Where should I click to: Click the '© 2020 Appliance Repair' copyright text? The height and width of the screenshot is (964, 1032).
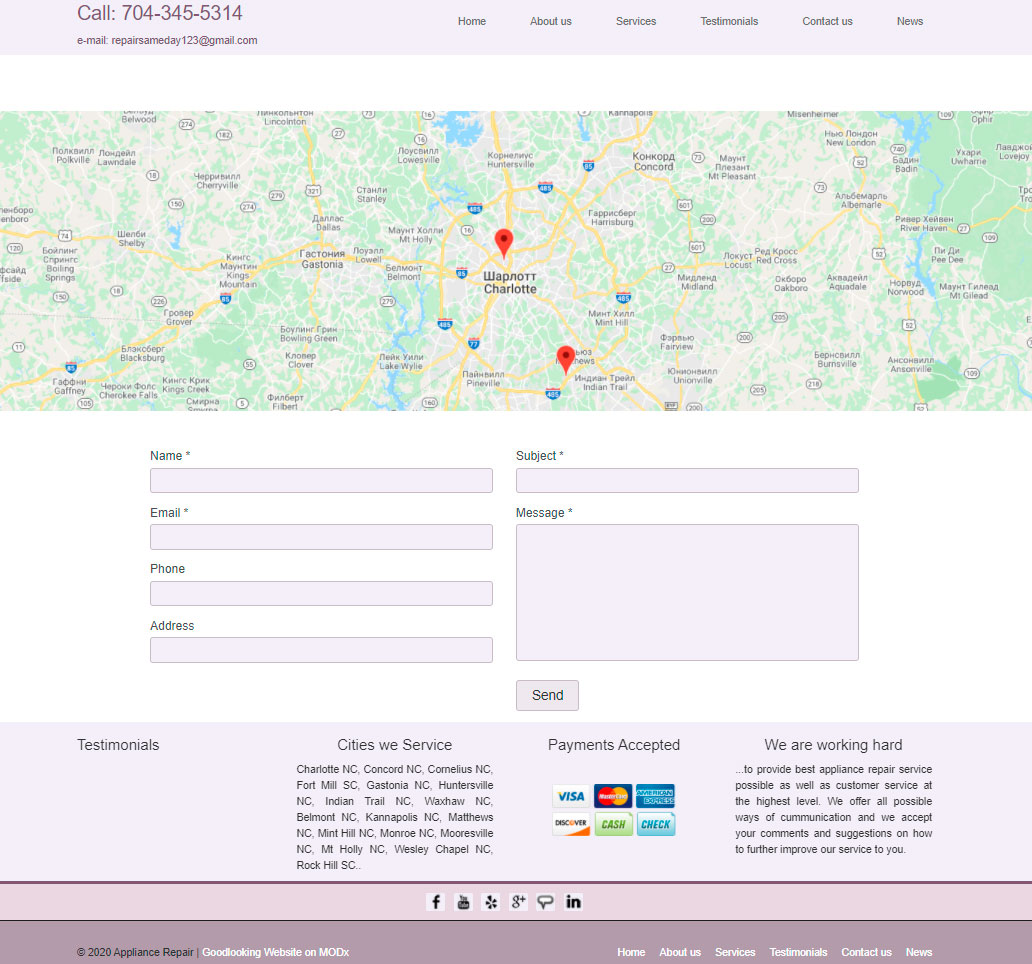coord(135,952)
